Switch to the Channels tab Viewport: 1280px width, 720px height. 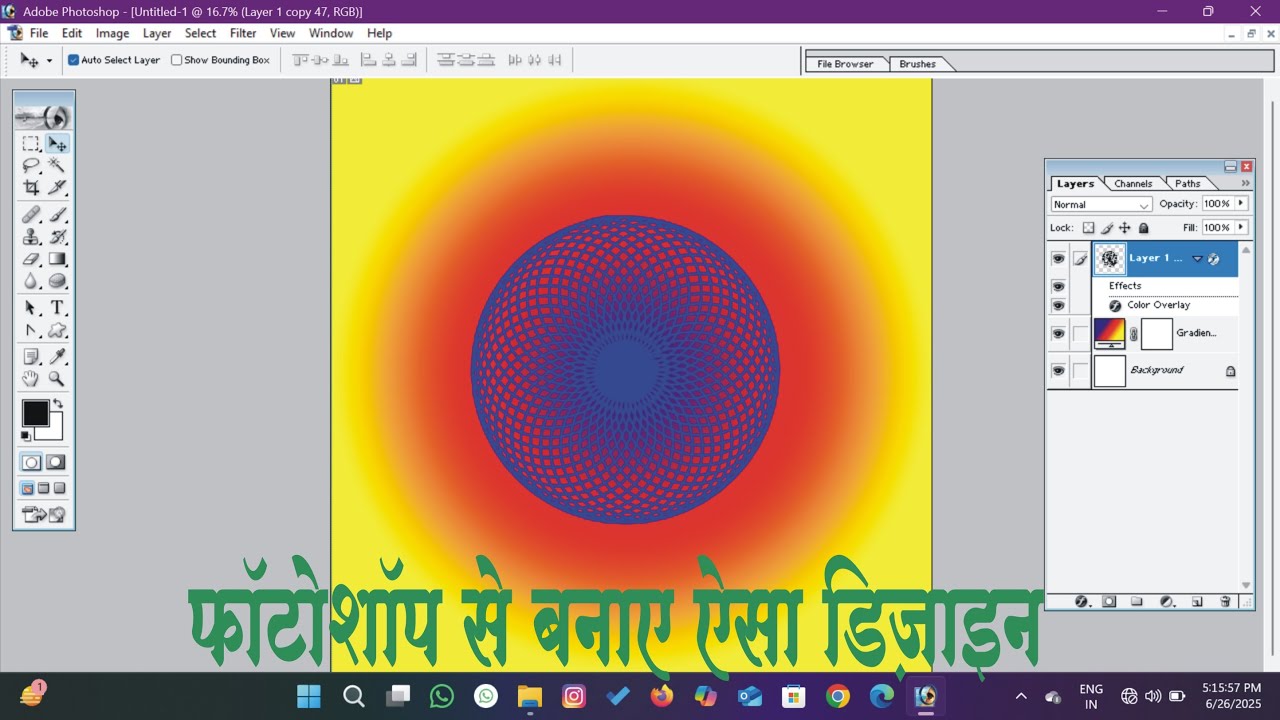[1133, 184]
